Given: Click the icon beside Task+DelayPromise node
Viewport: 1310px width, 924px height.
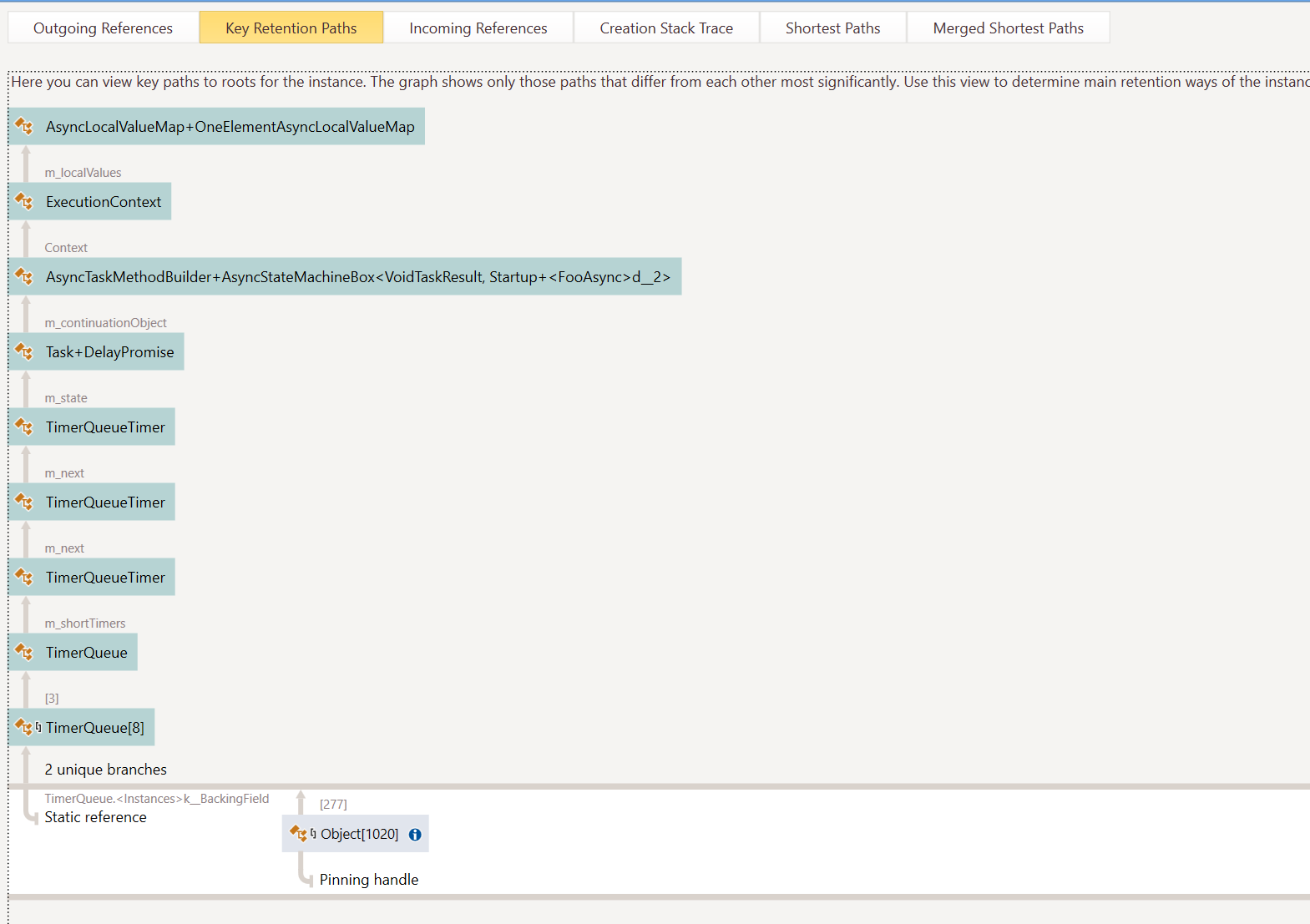Looking at the screenshot, I should pyautogui.click(x=24, y=352).
